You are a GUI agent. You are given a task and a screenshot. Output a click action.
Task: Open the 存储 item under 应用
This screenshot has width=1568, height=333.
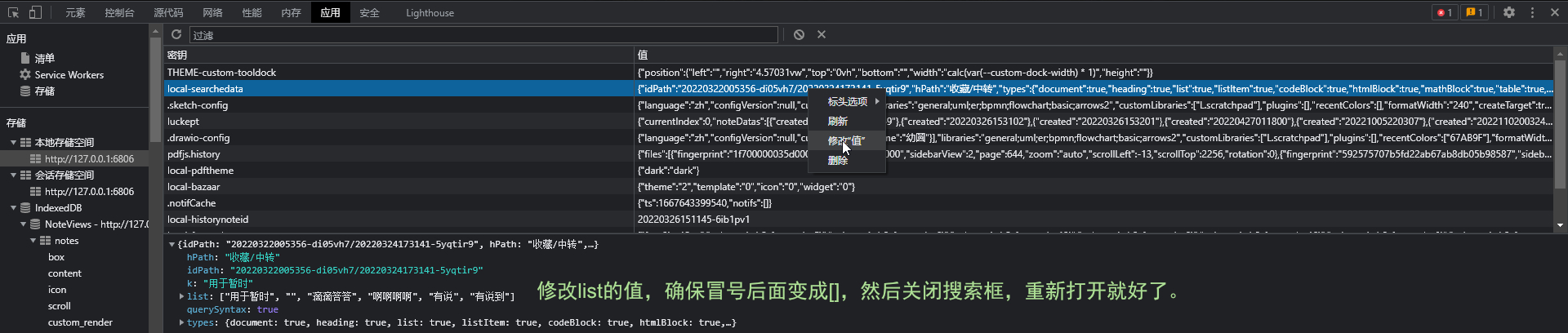44,91
